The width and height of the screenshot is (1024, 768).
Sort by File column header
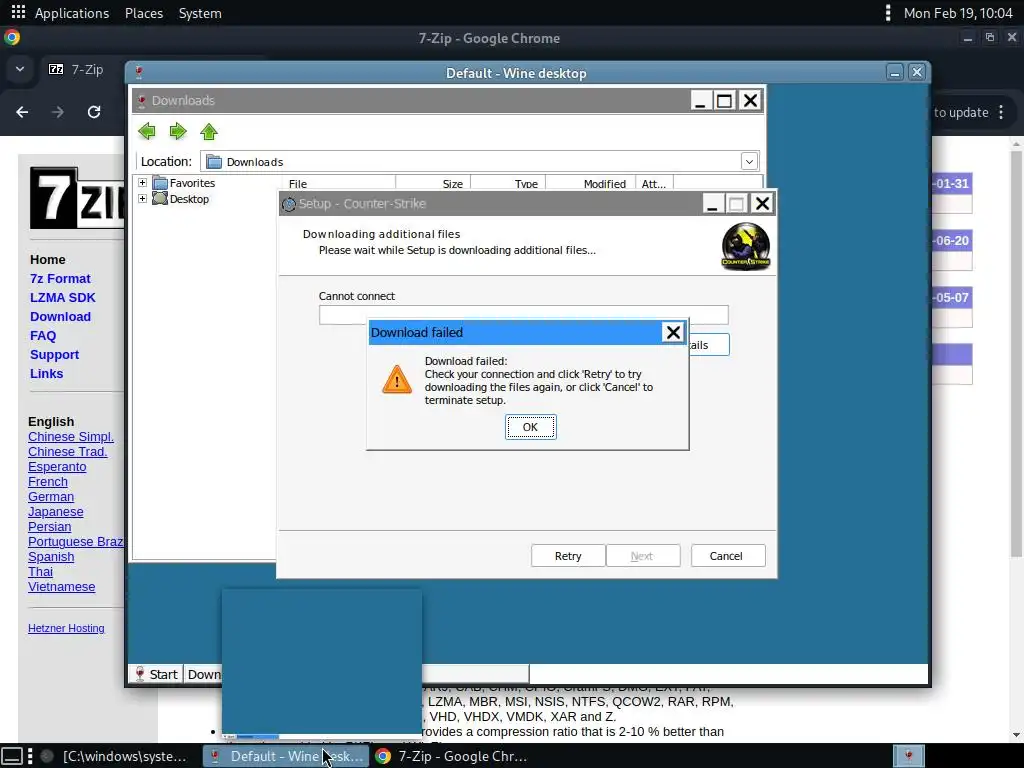(339, 184)
